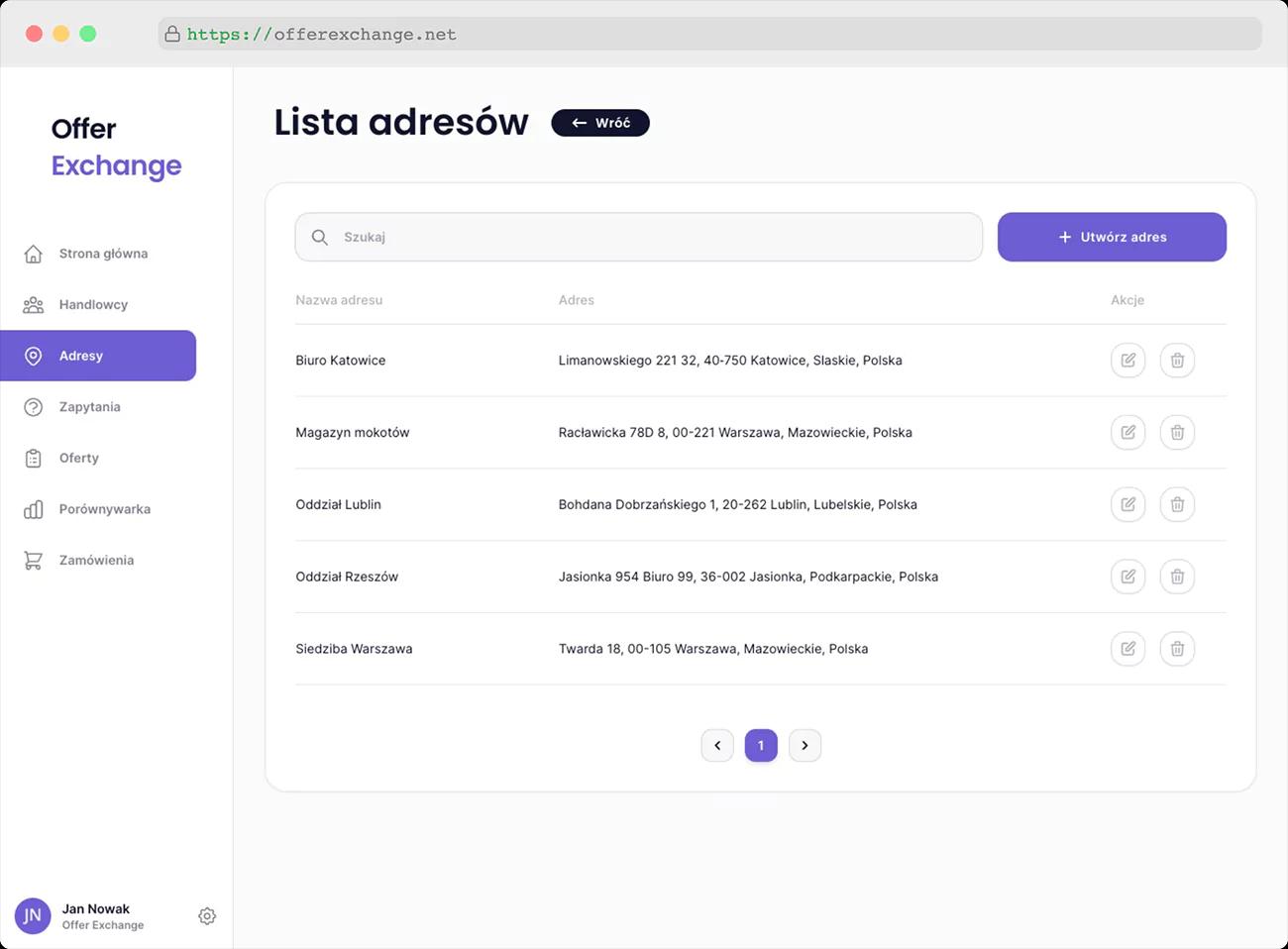Go to the next page of addresses
Screen dimensions: 1288x949
coord(805,746)
